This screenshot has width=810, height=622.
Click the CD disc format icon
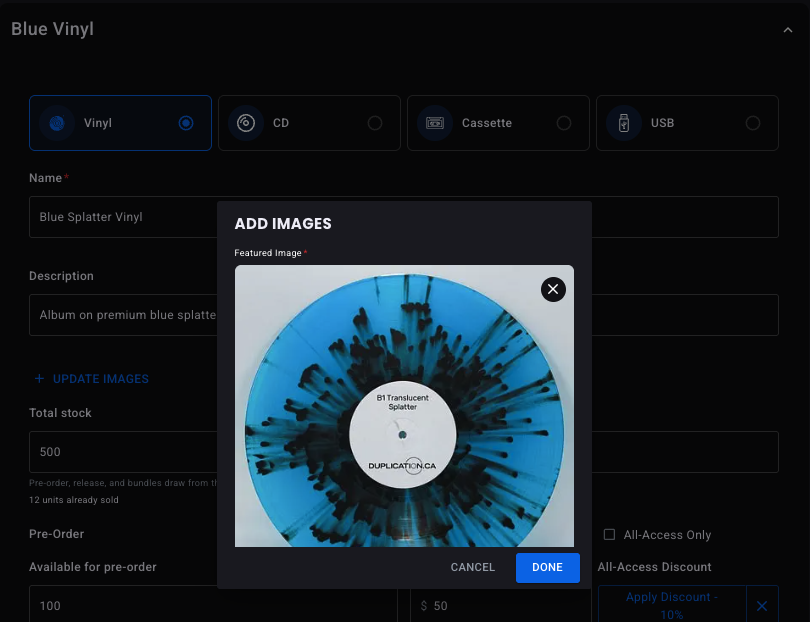pyautogui.click(x=246, y=123)
